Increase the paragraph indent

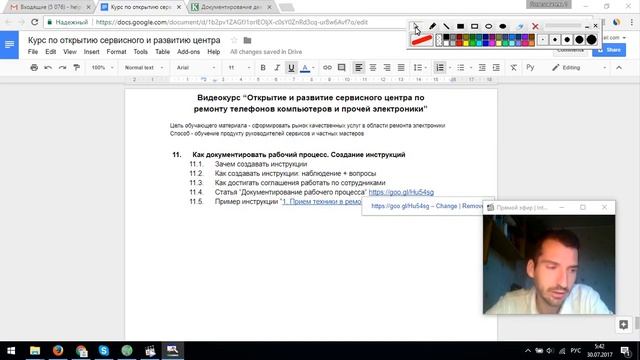pyautogui.click(x=496, y=67)
